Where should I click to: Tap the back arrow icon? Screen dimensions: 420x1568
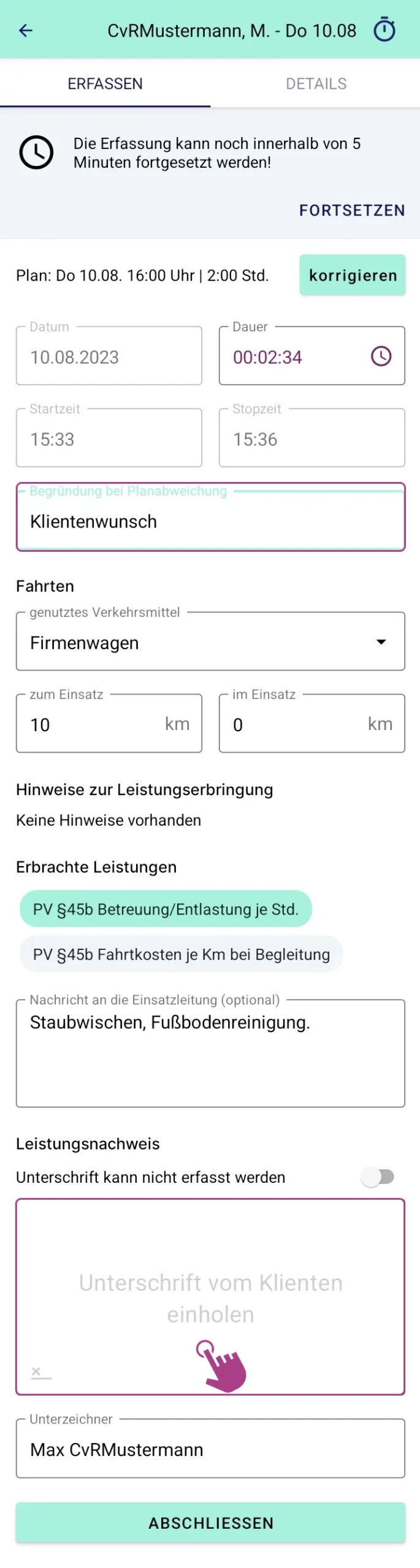pyautogui.click(x=26, y=31)
